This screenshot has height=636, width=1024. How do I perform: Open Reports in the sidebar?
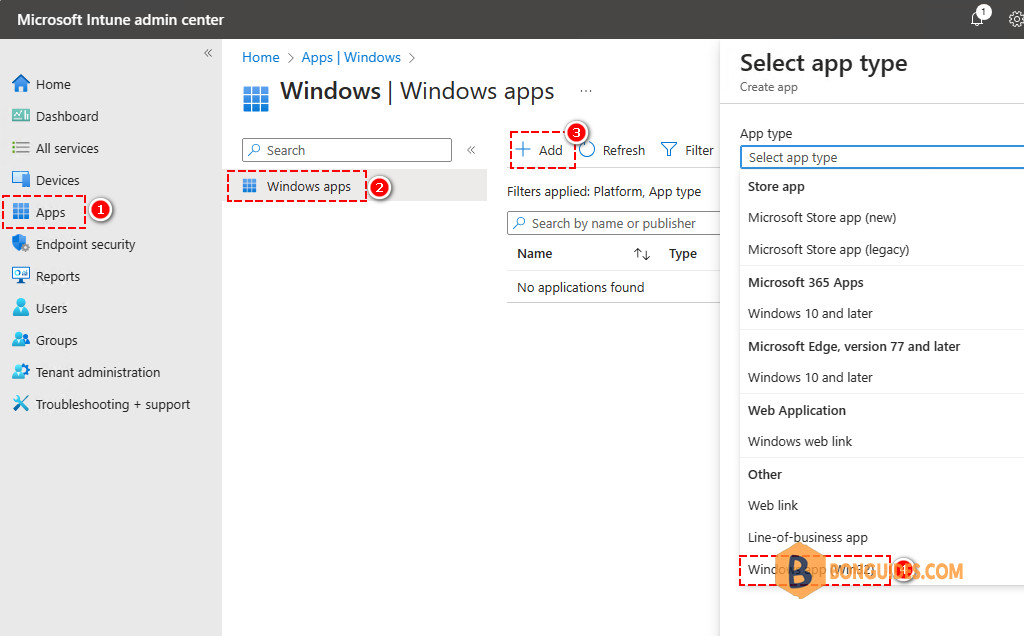[x=57, y=276]
